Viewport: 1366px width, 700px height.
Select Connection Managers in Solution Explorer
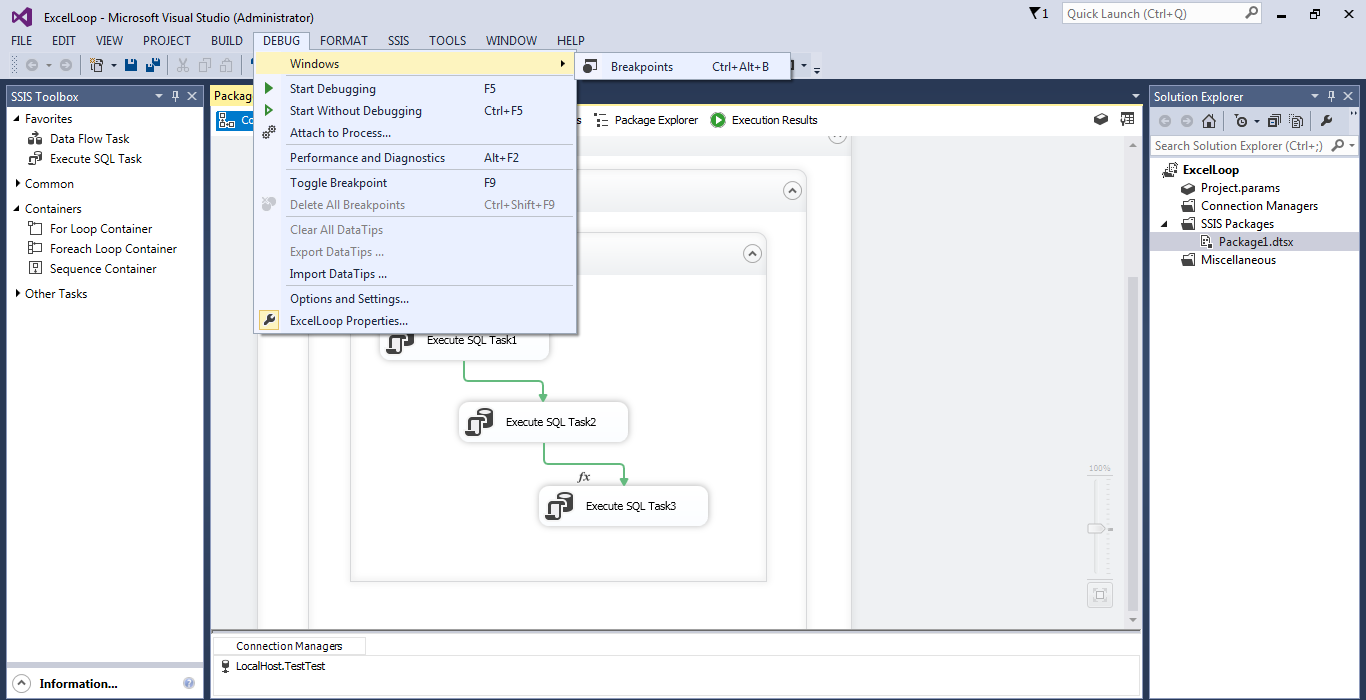tap(1259, 206)
